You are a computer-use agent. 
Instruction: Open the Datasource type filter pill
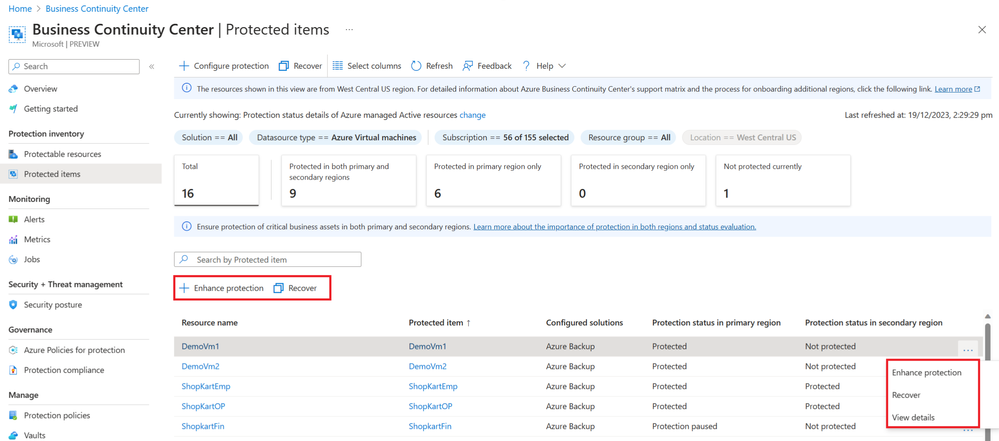click(336, 137)
